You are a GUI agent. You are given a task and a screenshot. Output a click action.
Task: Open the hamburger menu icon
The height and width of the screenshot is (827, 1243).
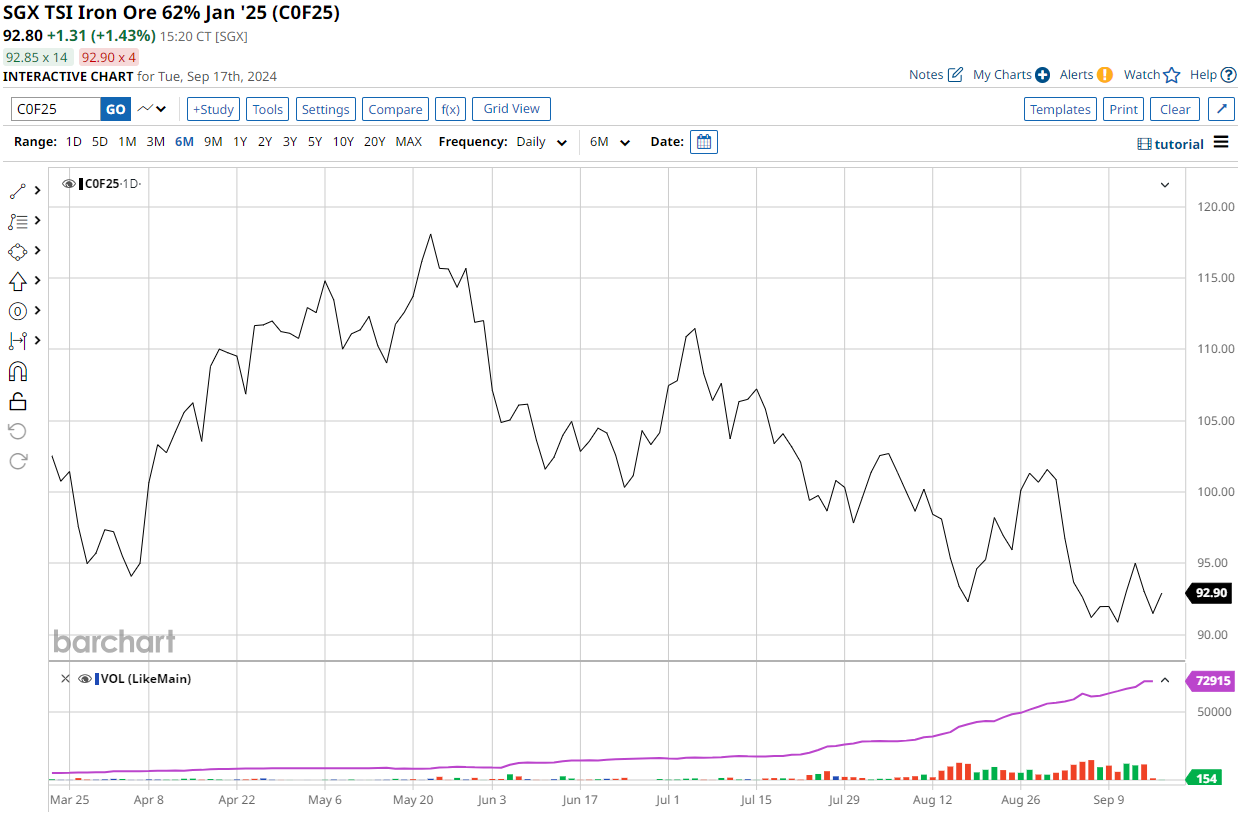coord(1221,142)
